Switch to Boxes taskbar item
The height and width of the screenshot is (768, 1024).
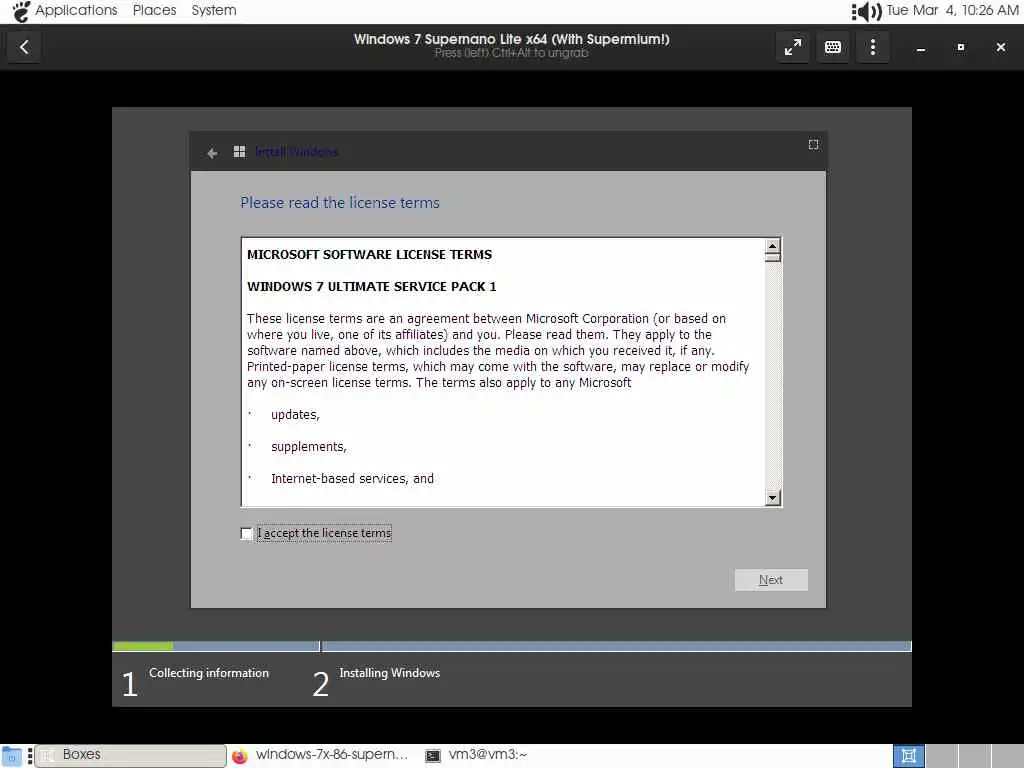(131, 755)
